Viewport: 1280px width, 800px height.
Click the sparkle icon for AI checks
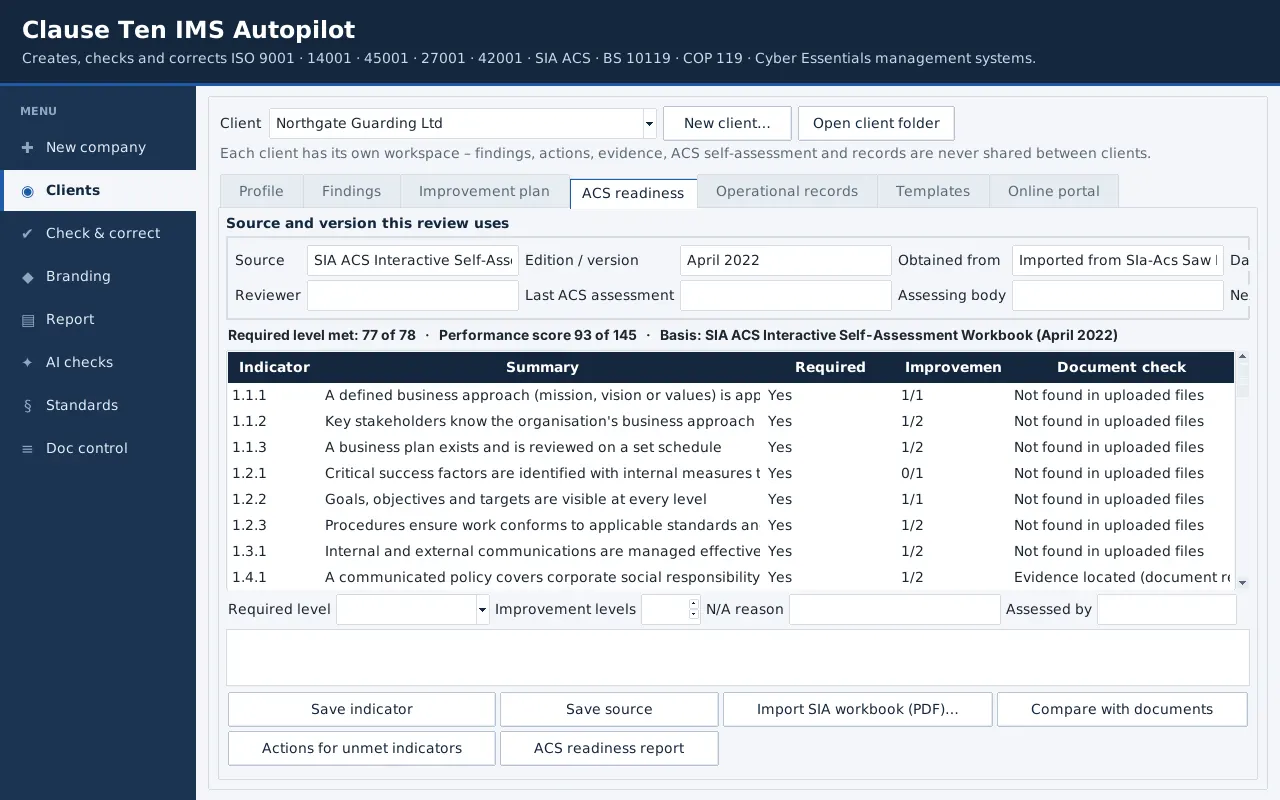coord(27,362)
